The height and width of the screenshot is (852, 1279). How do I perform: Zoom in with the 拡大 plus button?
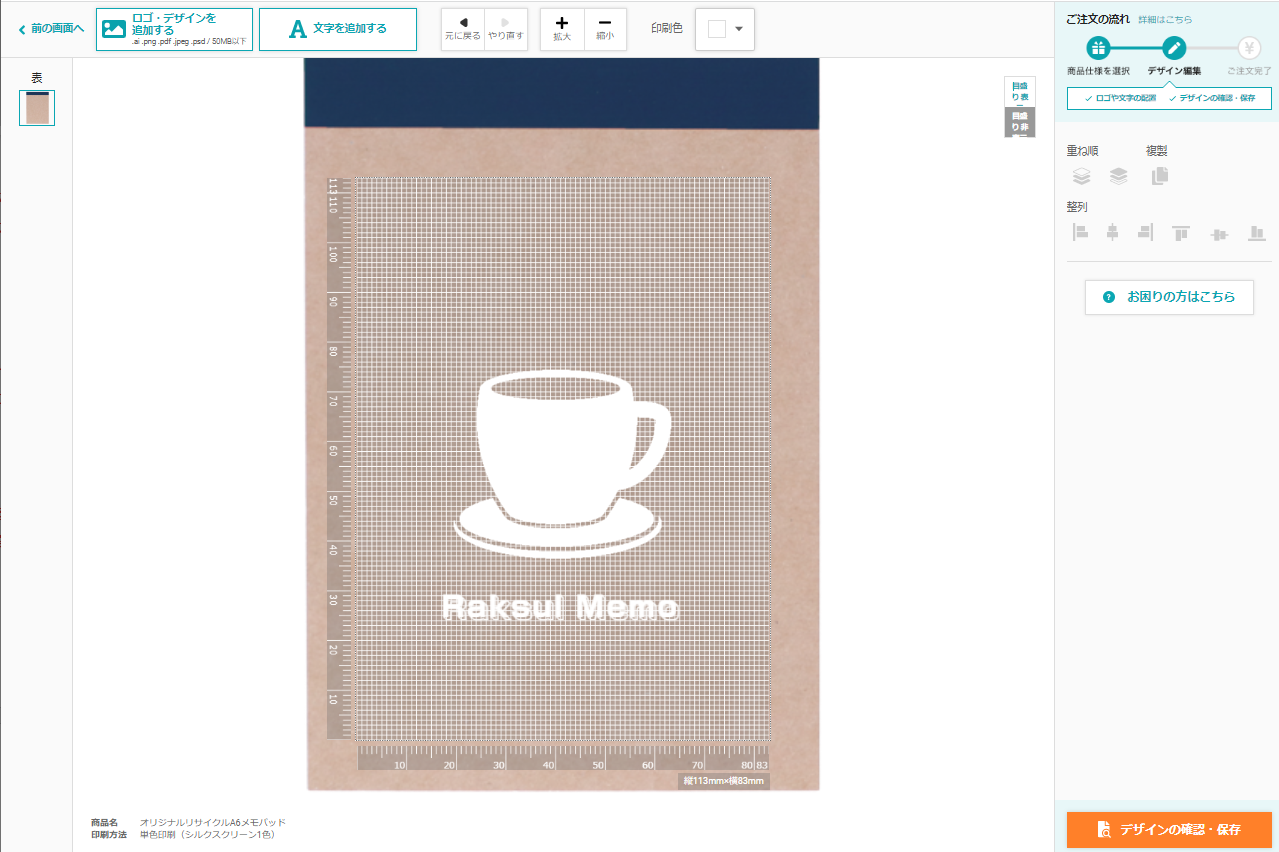click(562, 29)
